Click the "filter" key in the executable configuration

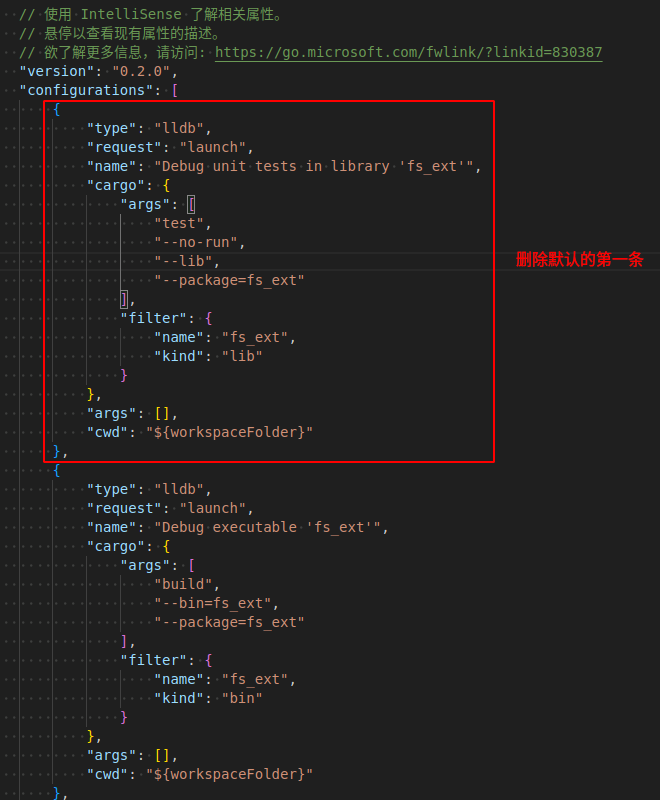(154, 660)
